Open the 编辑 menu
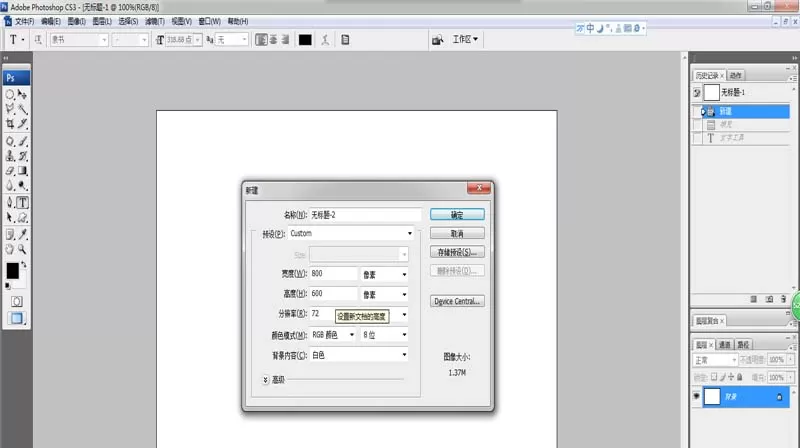Image resolution: width=800 pixels, height=448 pixels. click(x=51, y=21)
